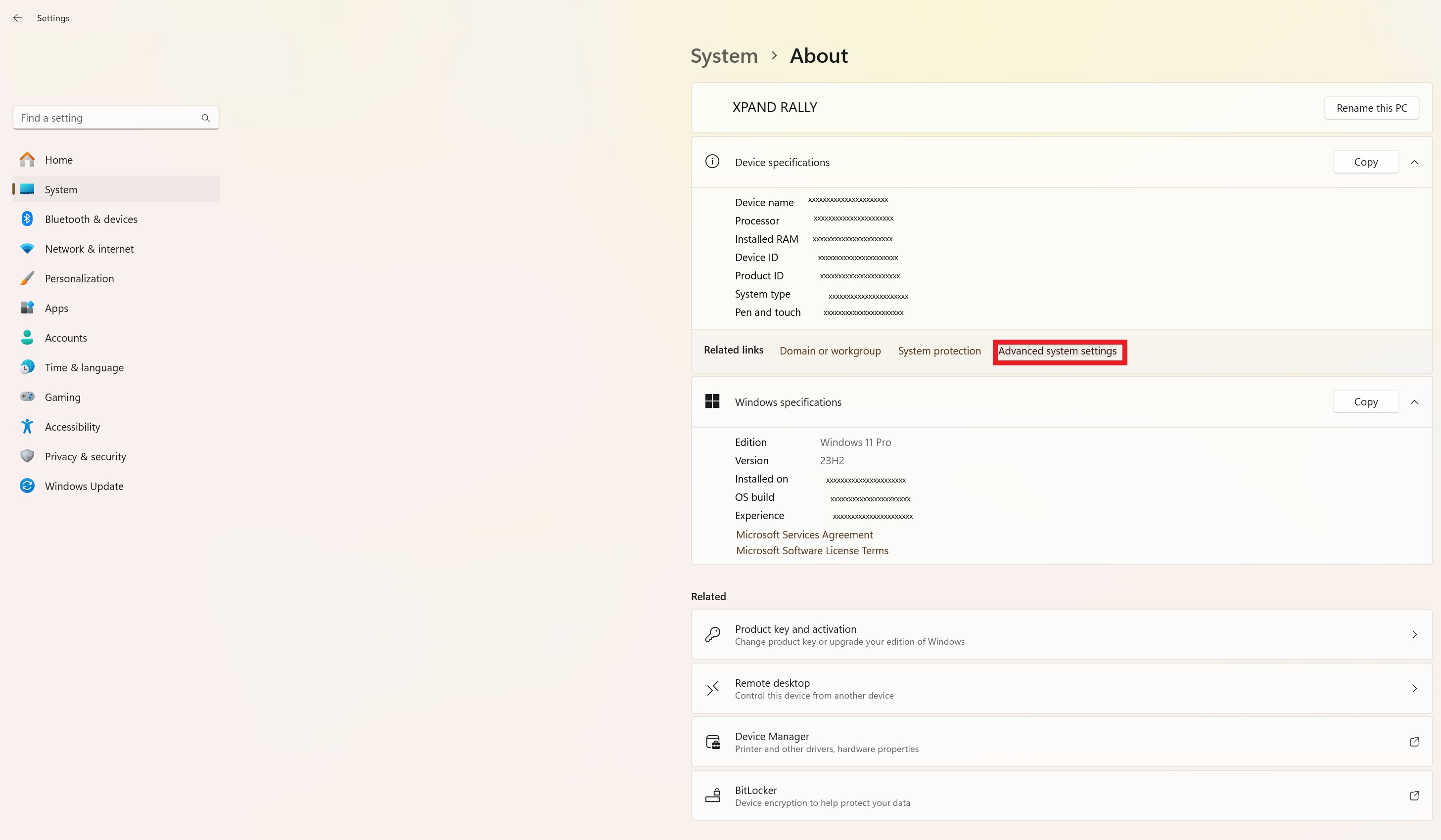Select Personalization in sidebar
Viewport: 1441px width, 840px height.
click(x=80, y=279)
